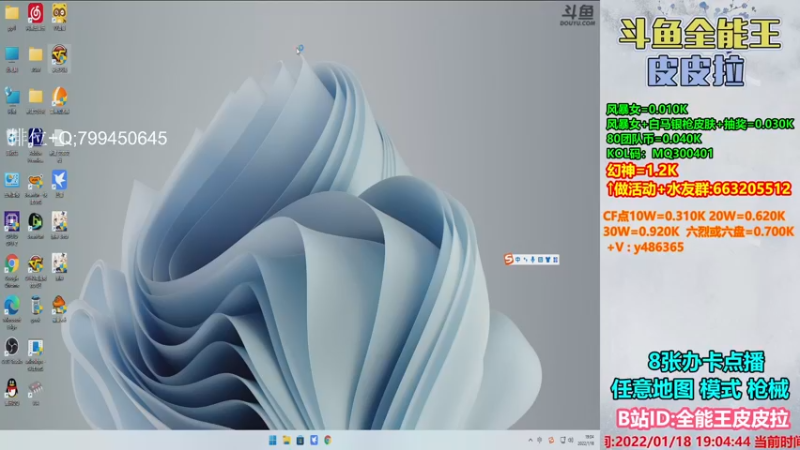Viewport: 800px width, 450px height.
Task: Open the This PC monitor icon
Action: [12, 57]
